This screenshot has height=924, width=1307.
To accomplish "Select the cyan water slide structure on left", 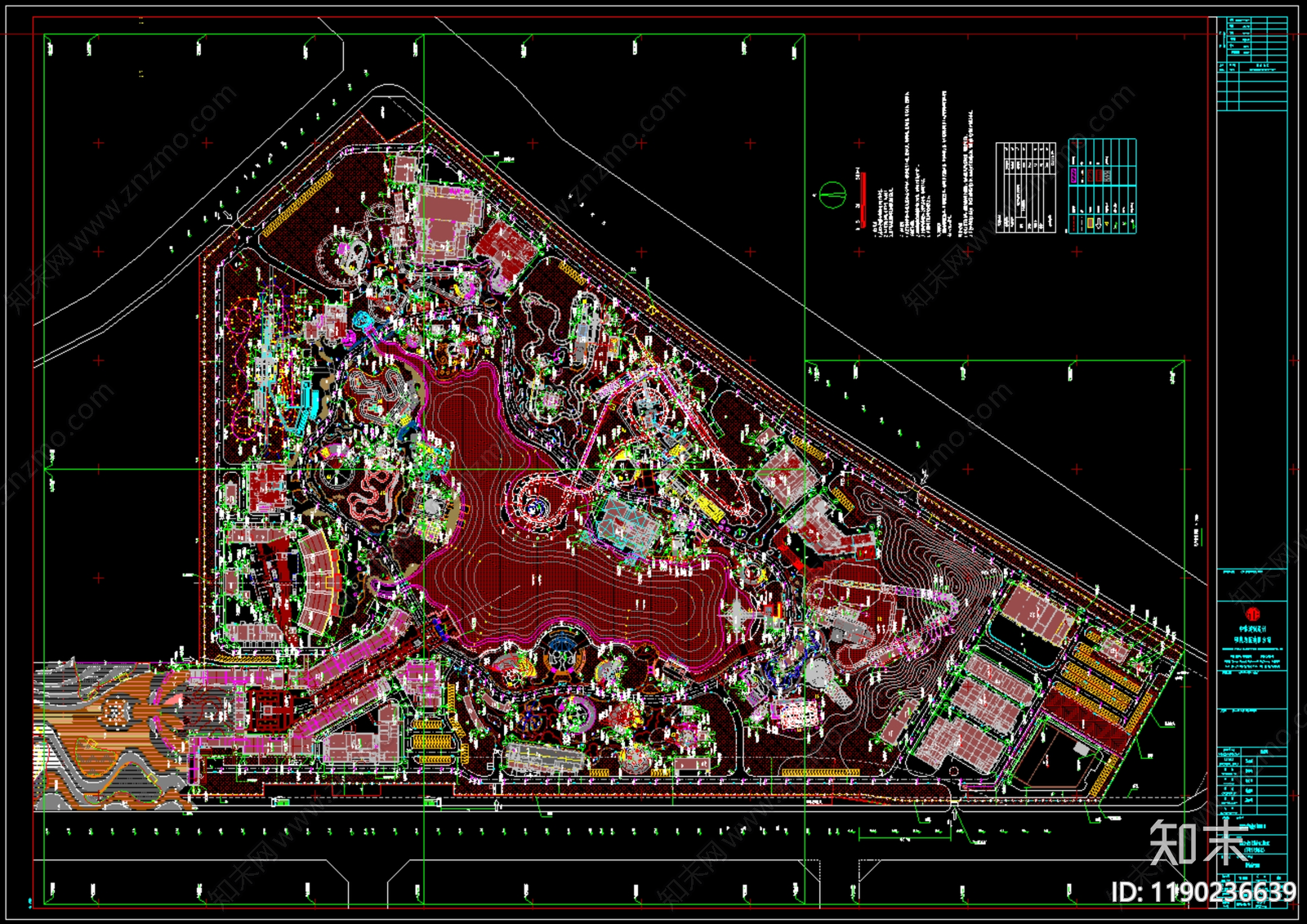I will coord(304,400).
